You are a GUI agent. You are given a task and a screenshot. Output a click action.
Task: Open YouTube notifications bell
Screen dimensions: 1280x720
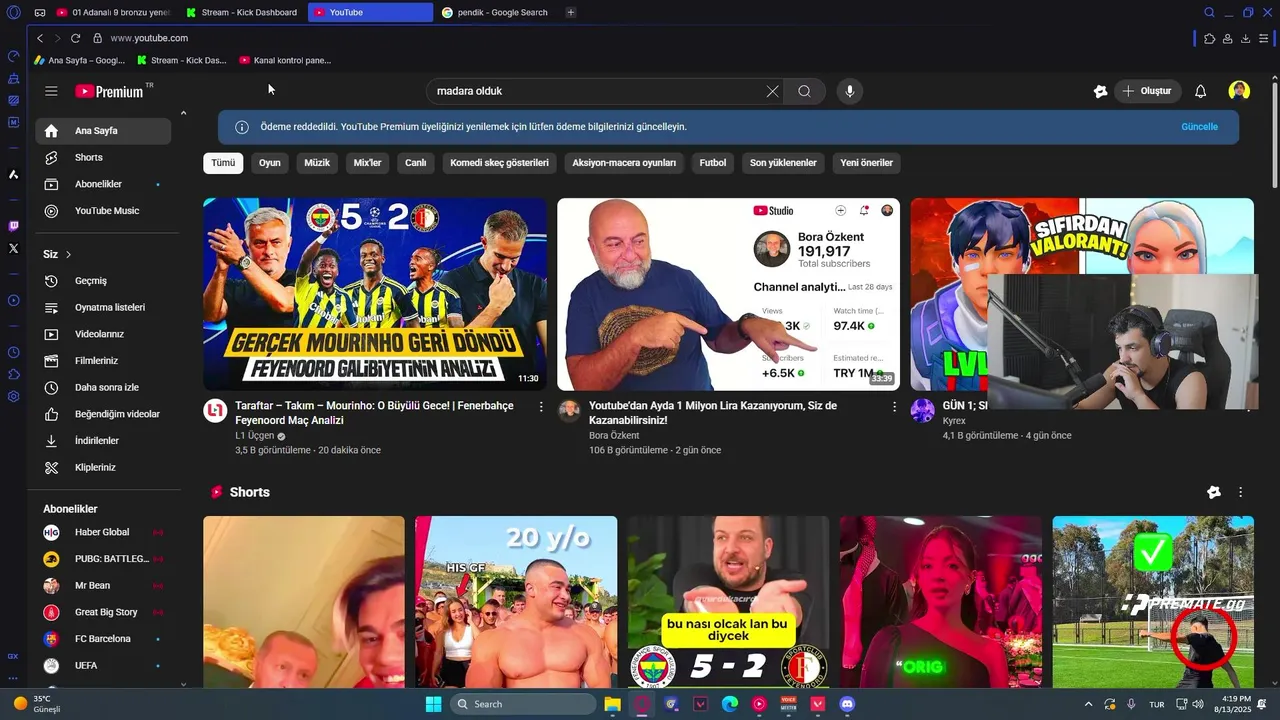click(1200, 91)
